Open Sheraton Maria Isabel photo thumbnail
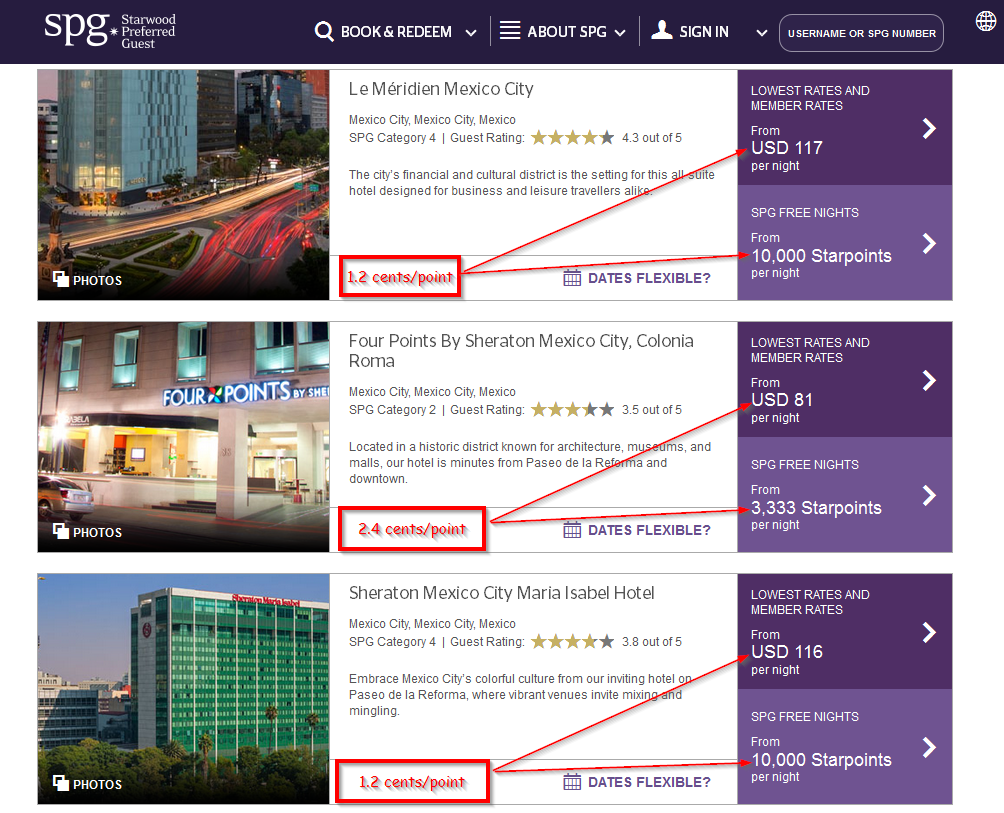 183,689
